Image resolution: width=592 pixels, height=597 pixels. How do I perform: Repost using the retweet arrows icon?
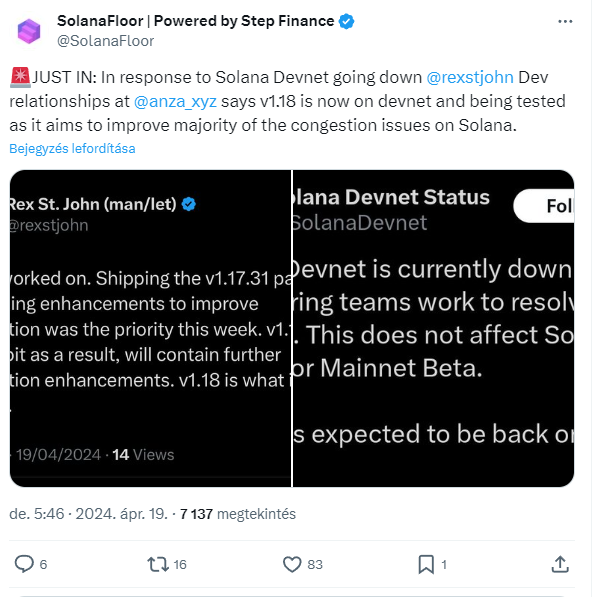point(158,564)
